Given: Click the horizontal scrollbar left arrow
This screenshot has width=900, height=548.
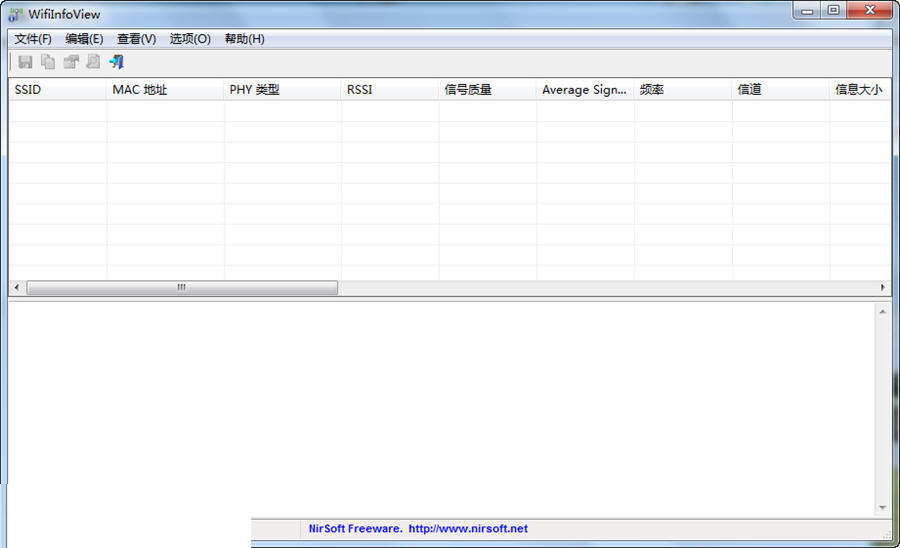Looking at the screenshot, I should pos(17,287).
